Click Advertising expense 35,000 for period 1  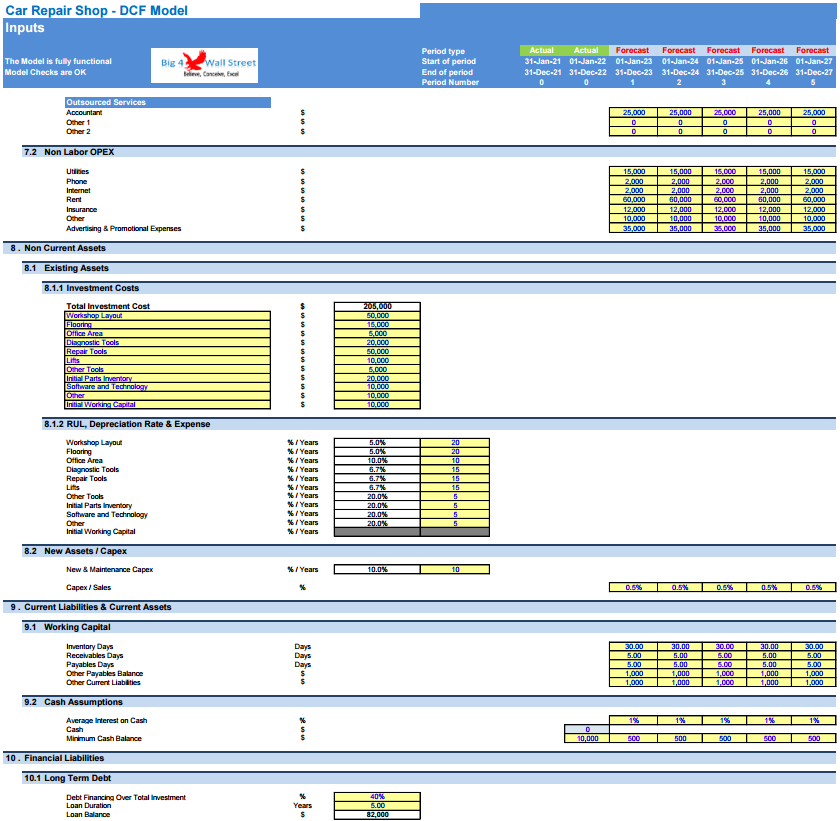(634, 228)
